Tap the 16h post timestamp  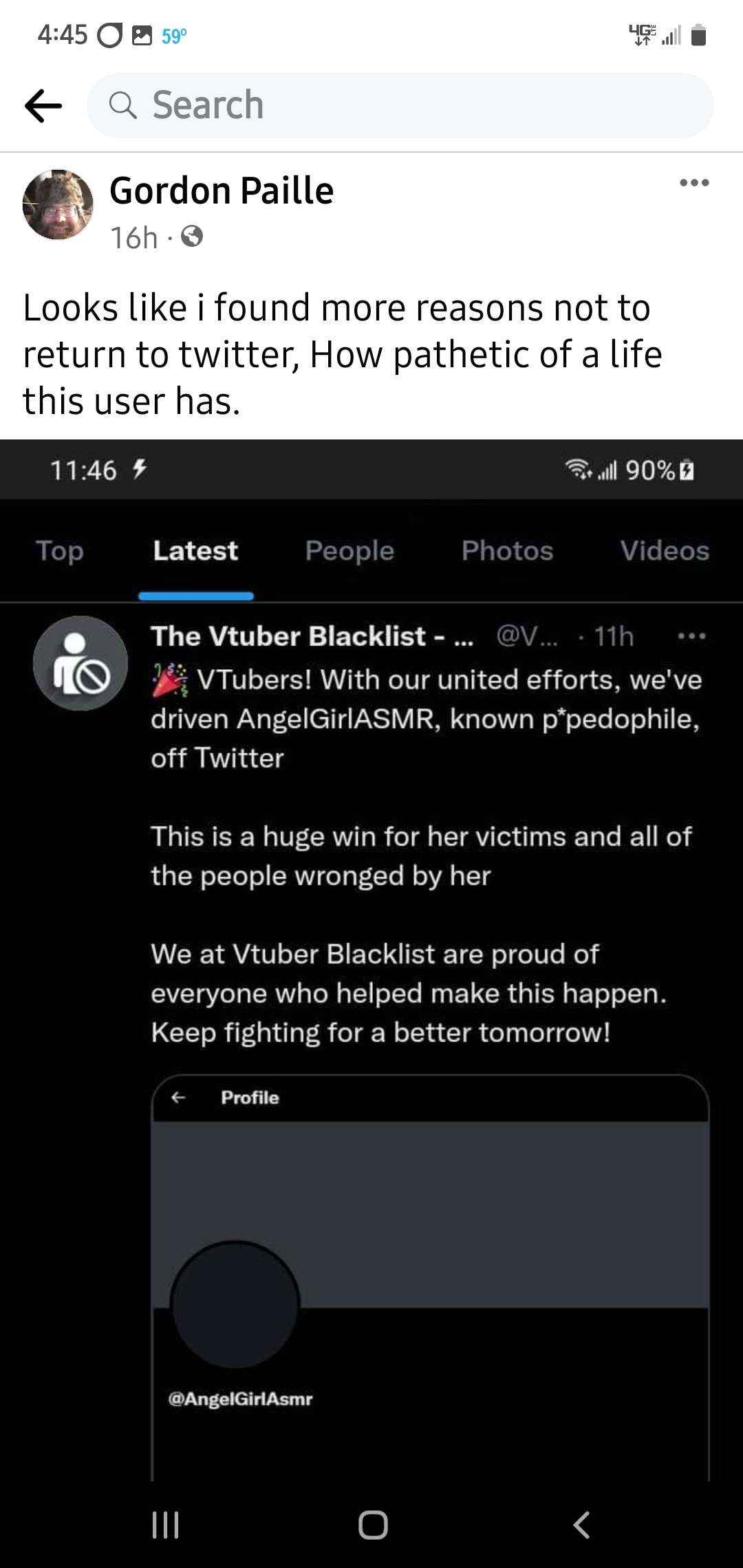click(134, 238)
